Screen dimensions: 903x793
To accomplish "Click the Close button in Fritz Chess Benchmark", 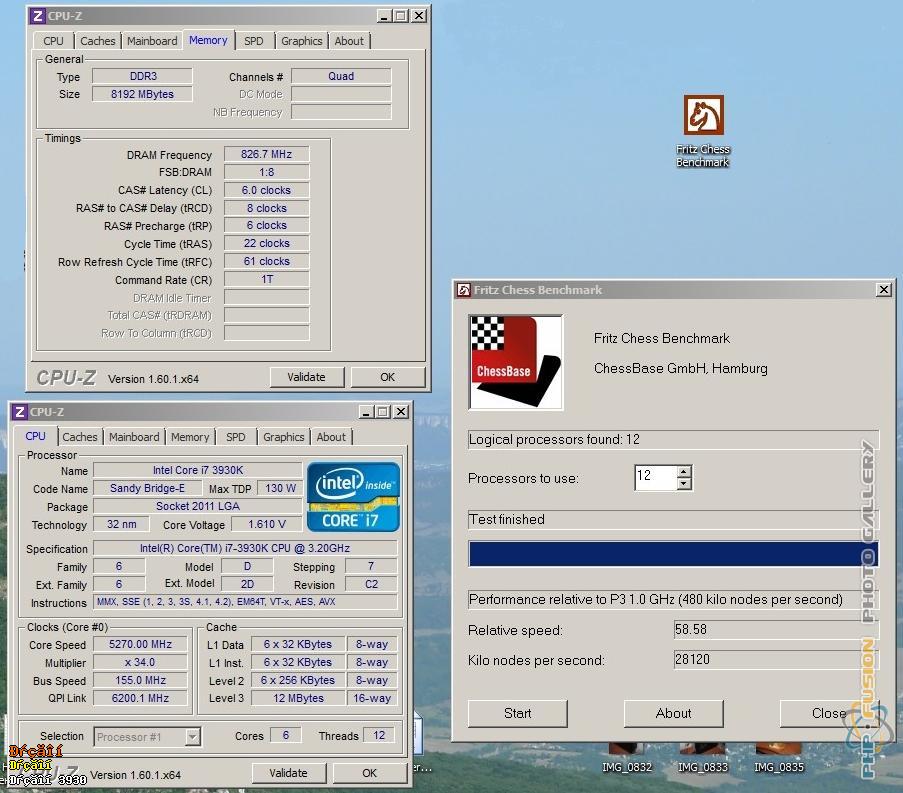I will tap(829, 714).
